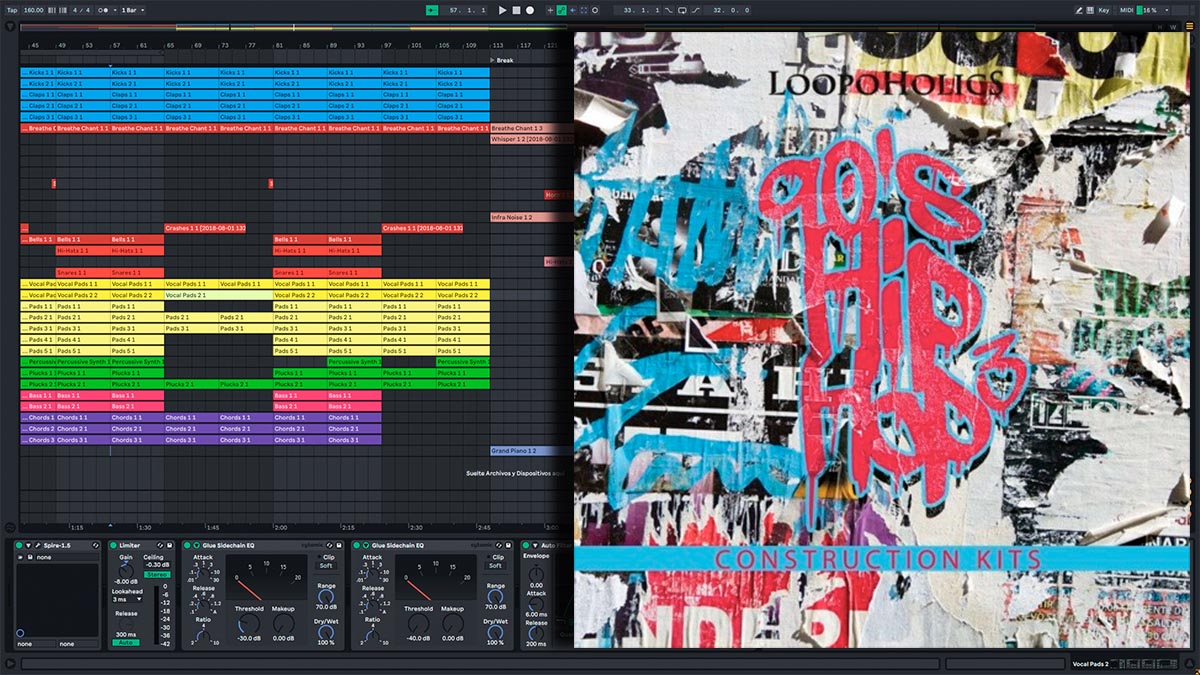
Task: Click the Stop button in transport
Action: coord(516,10)
